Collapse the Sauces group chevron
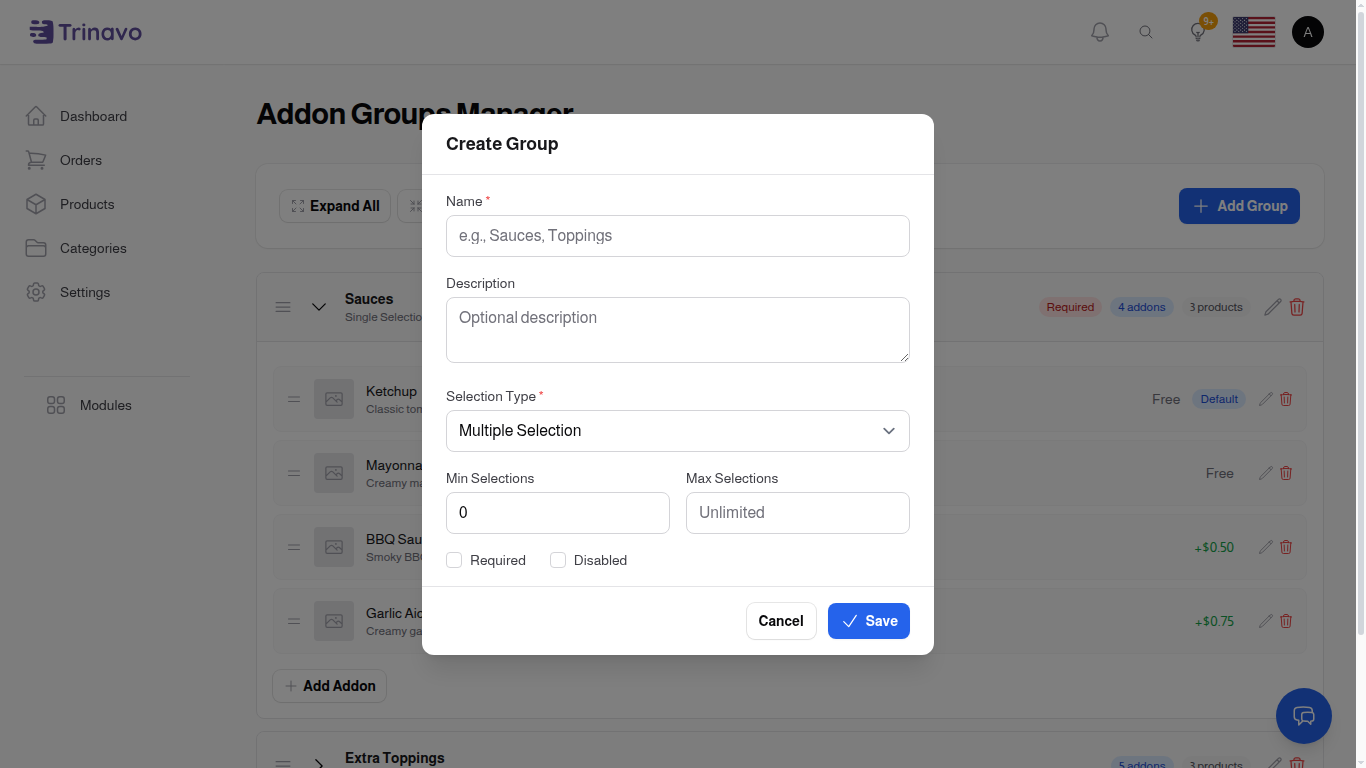 319,307
